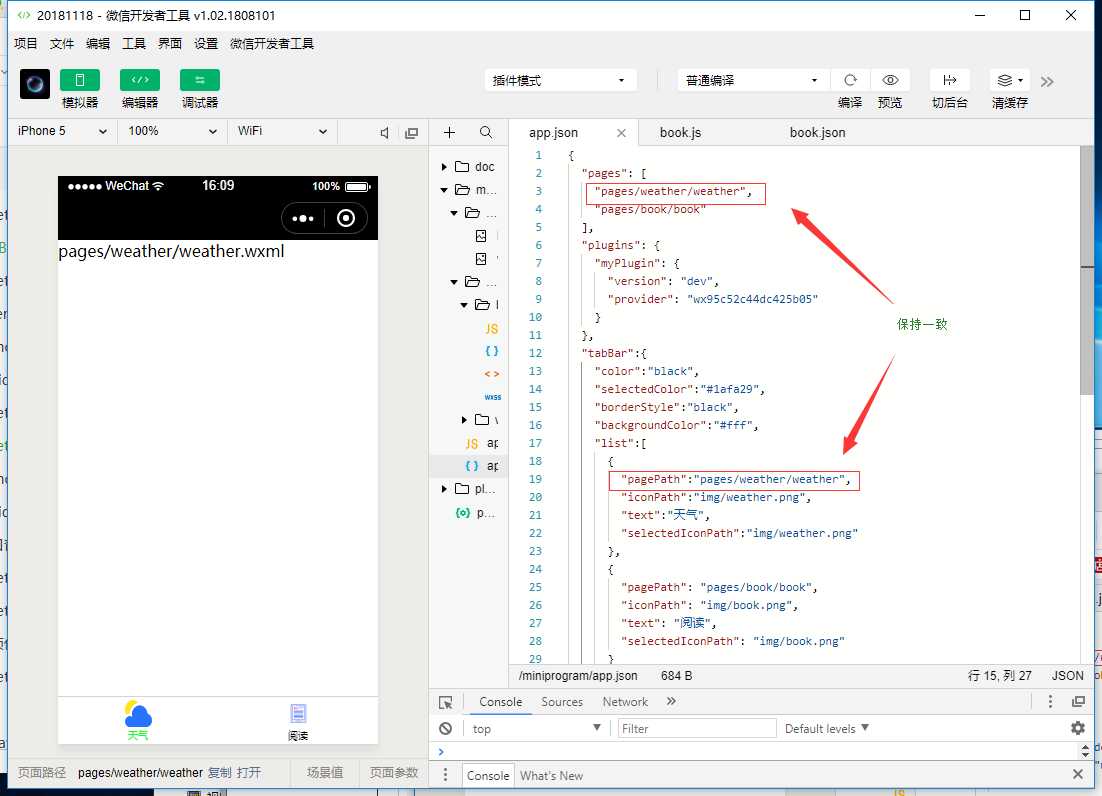Open the 普通编译 compile mode dropdown
The width and height of the screenshot is (1102, 796).
tap(752, 80)
